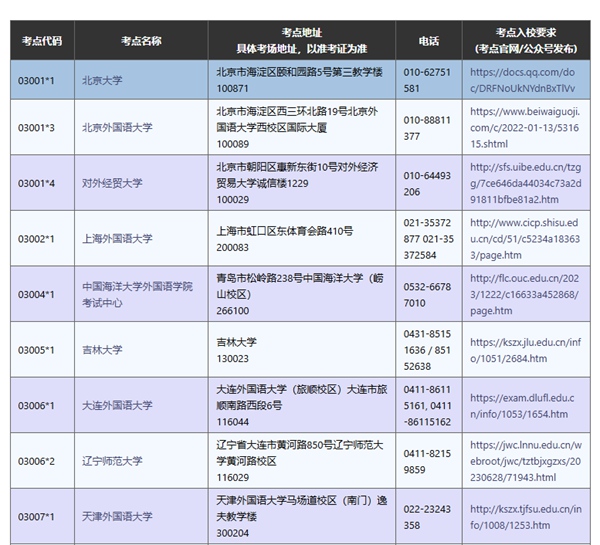Open the 北京外国语大学 test center link
Screen dimensions: 600x545
(117, 127)
